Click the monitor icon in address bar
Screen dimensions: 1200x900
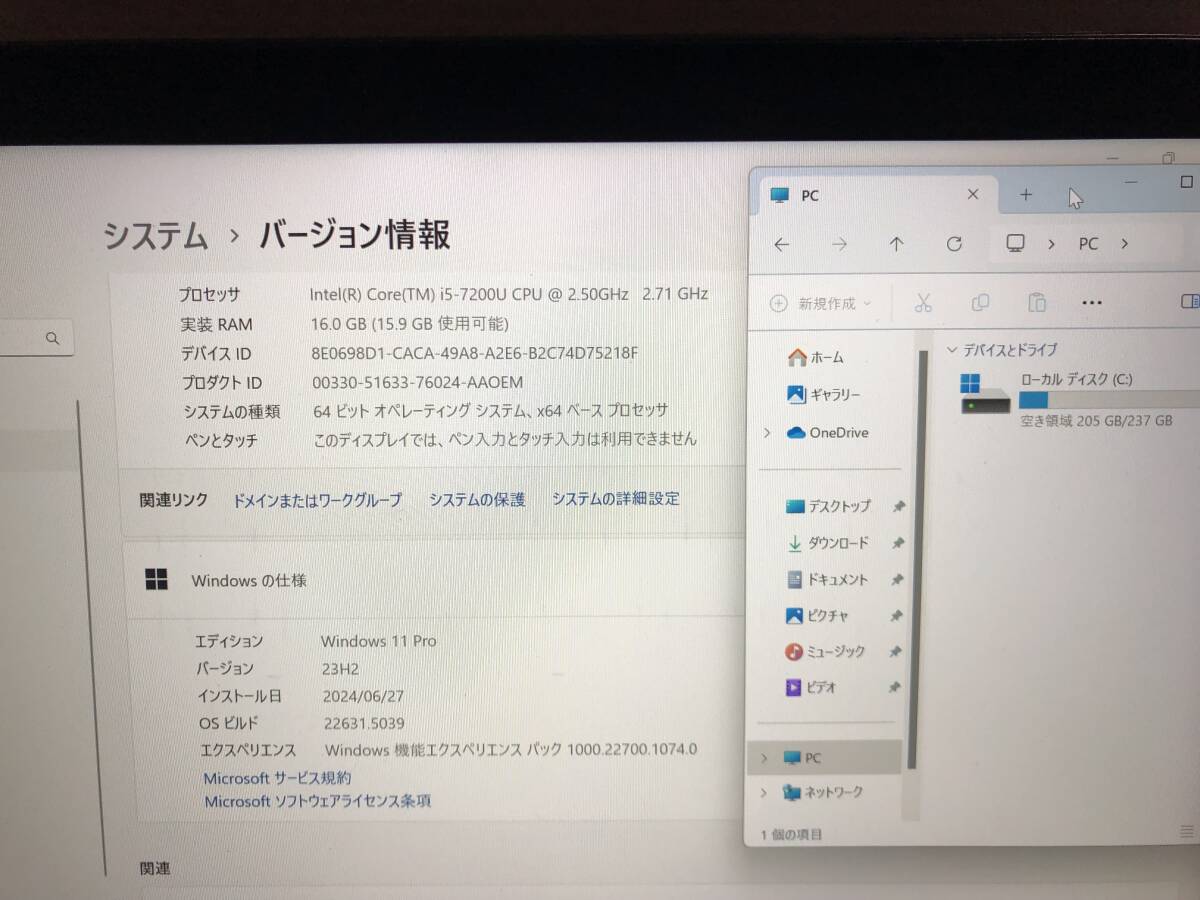tap(1016, 243)
